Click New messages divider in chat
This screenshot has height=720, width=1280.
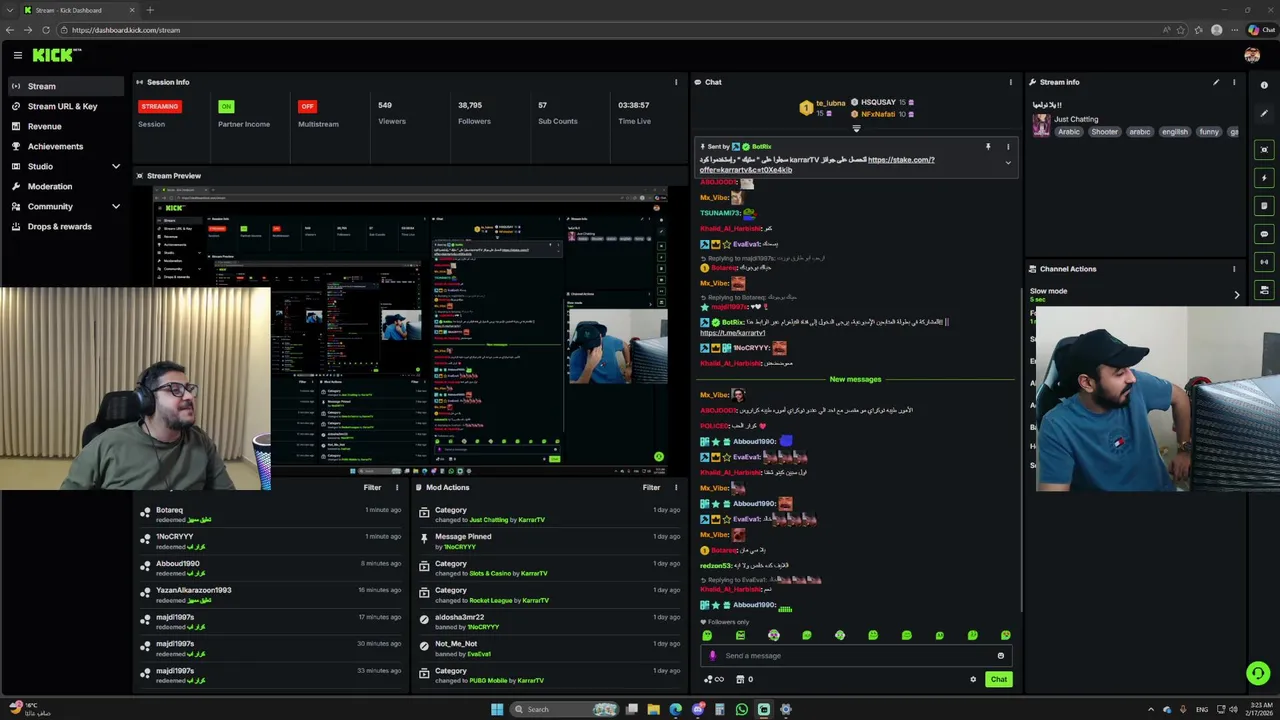(855, 379)
